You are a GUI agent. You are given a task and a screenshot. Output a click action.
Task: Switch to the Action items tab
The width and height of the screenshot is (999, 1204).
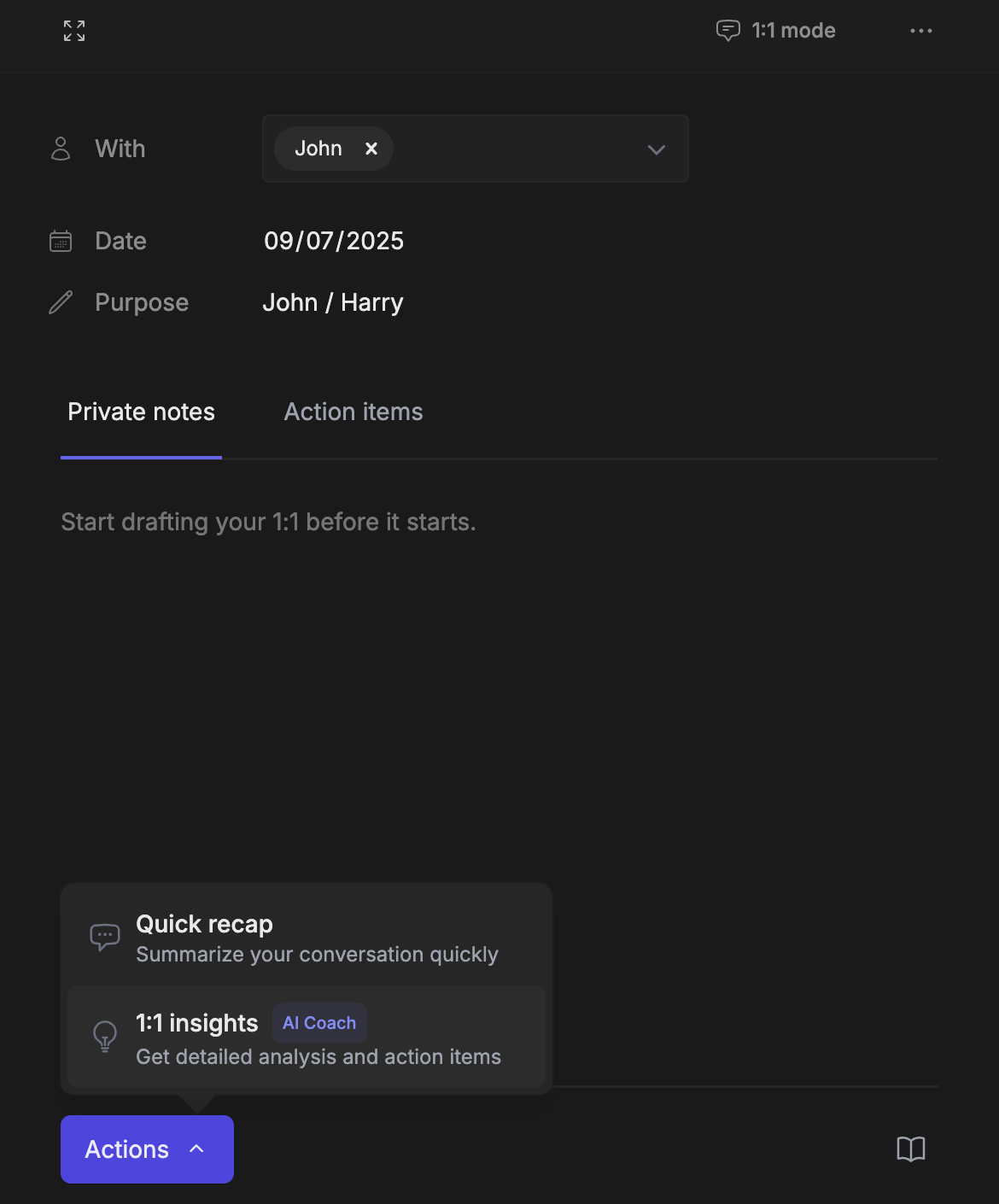(x=353, y=412)
